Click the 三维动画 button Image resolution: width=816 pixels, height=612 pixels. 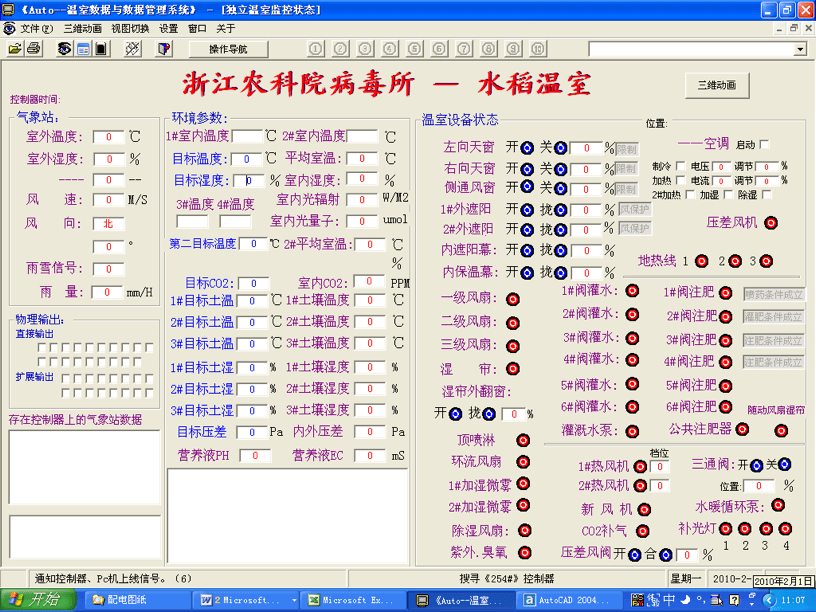coord(716,85)
